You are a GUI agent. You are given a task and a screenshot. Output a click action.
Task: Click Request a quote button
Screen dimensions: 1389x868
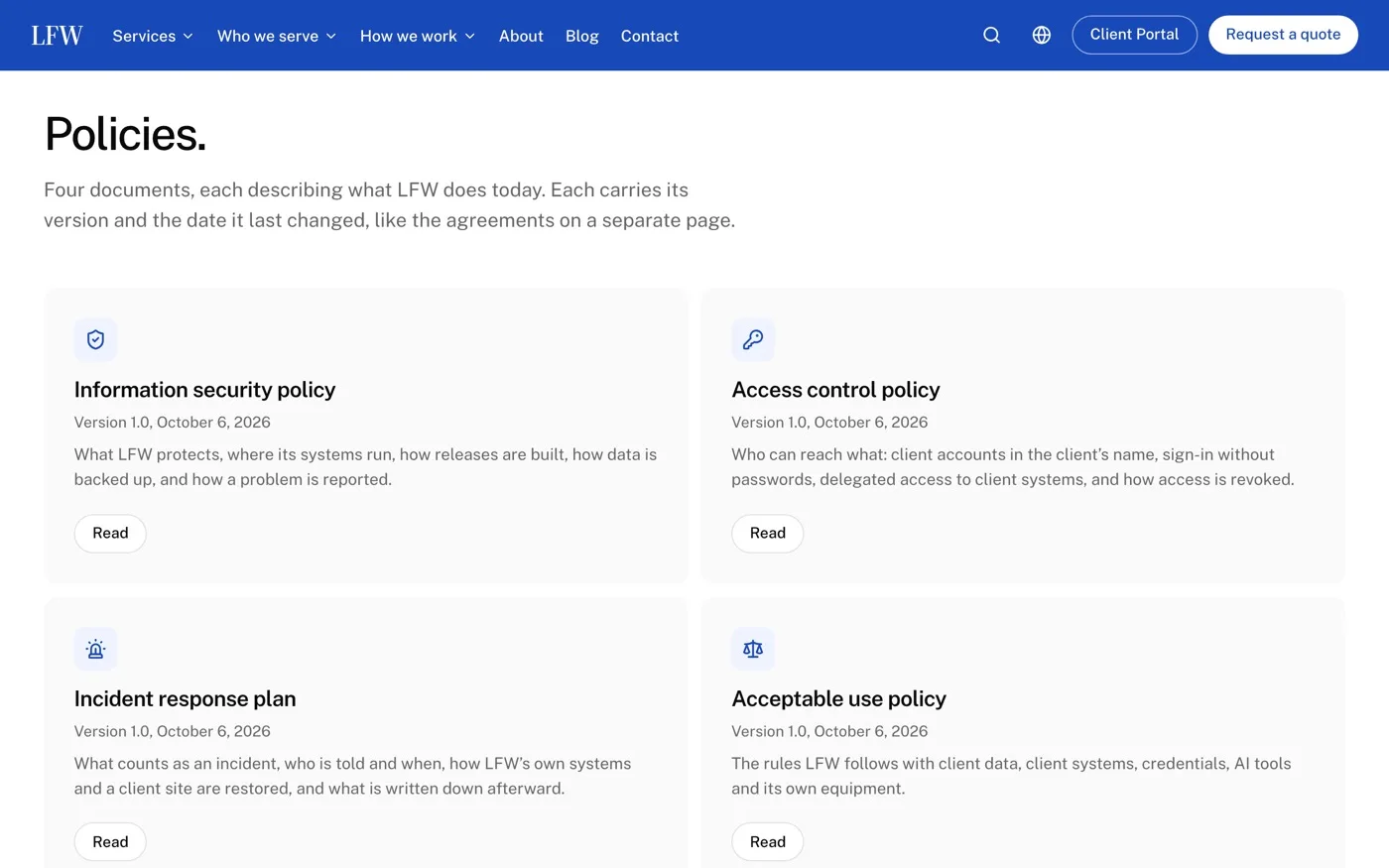click(x=1283, y=35)
